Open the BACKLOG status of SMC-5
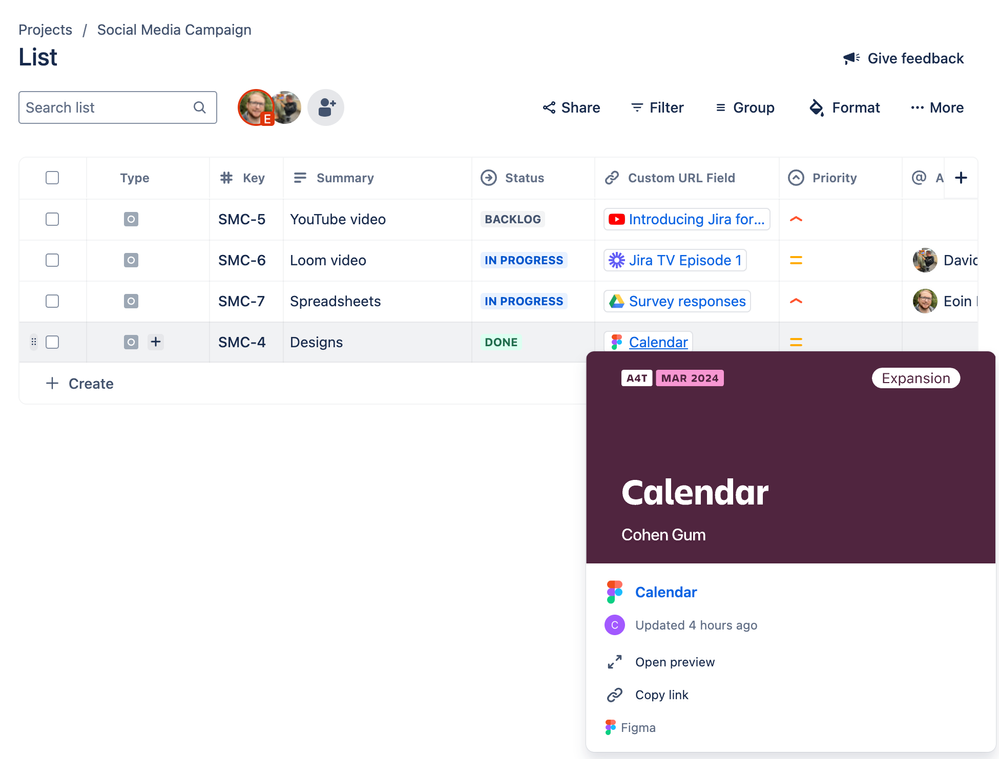The width and height of the screenshot is (999, 759). pos(513,219)
